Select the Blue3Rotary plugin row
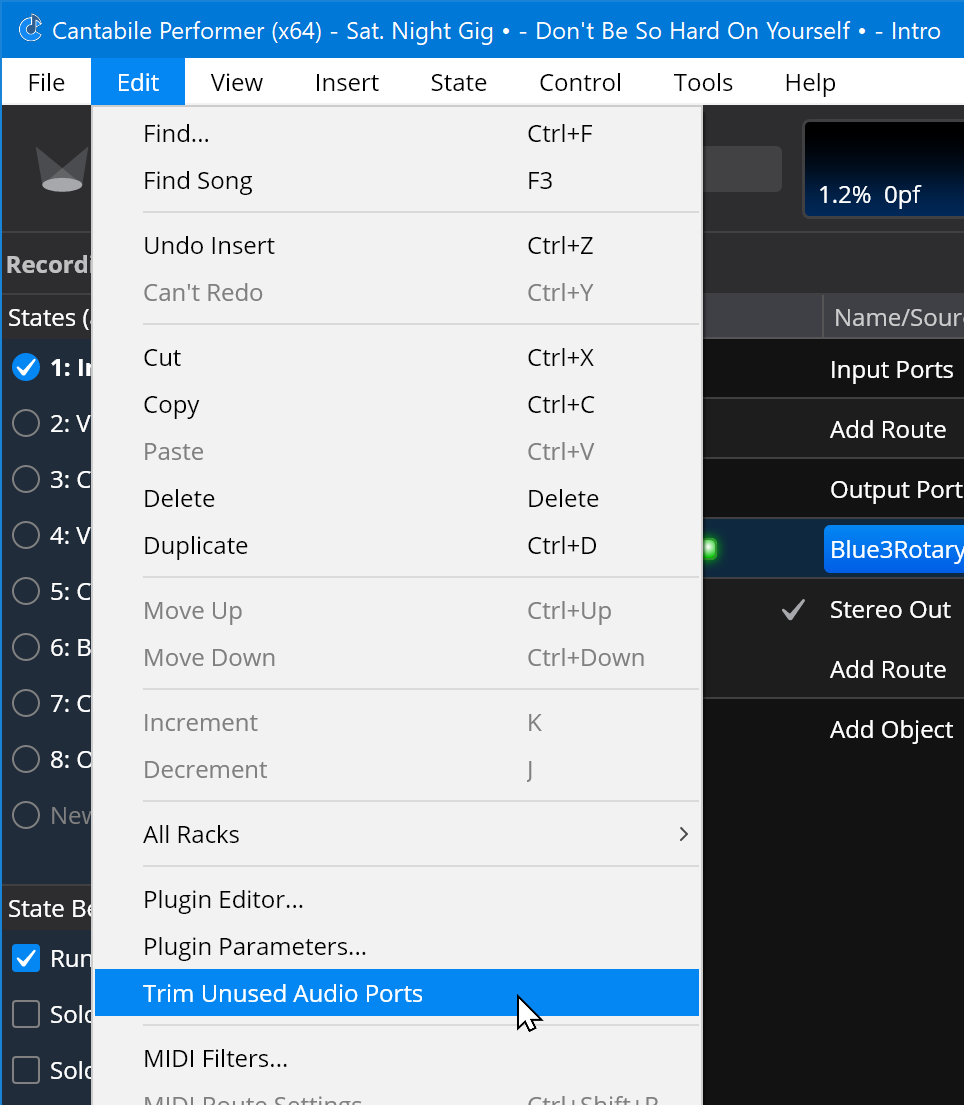Image resolution: width=964 pixels, height=1105 pixels. (895, 550)
